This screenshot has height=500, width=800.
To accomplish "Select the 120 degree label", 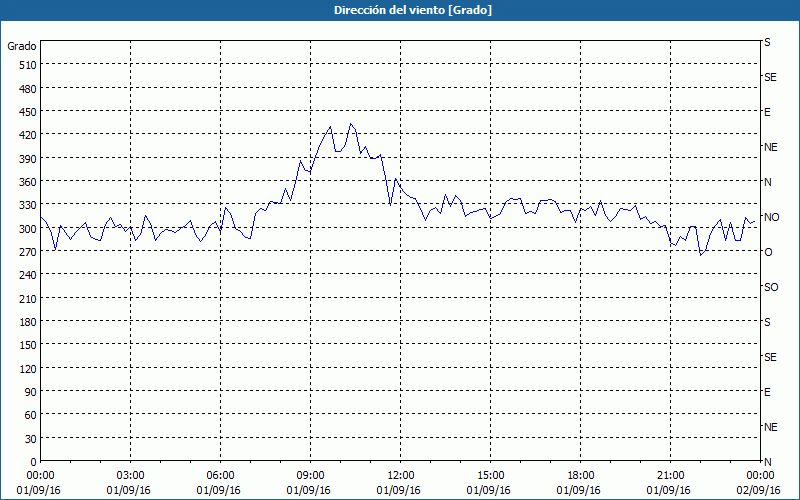I will pyautogui.click(x=28, y=368).
